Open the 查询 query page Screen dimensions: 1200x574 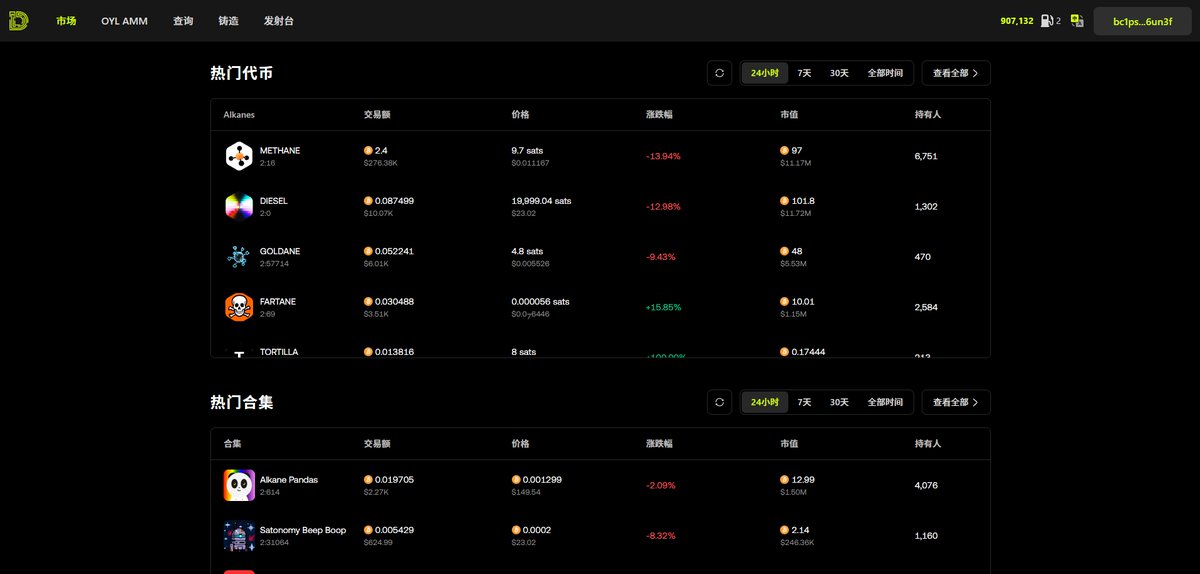tap(183, 21)
